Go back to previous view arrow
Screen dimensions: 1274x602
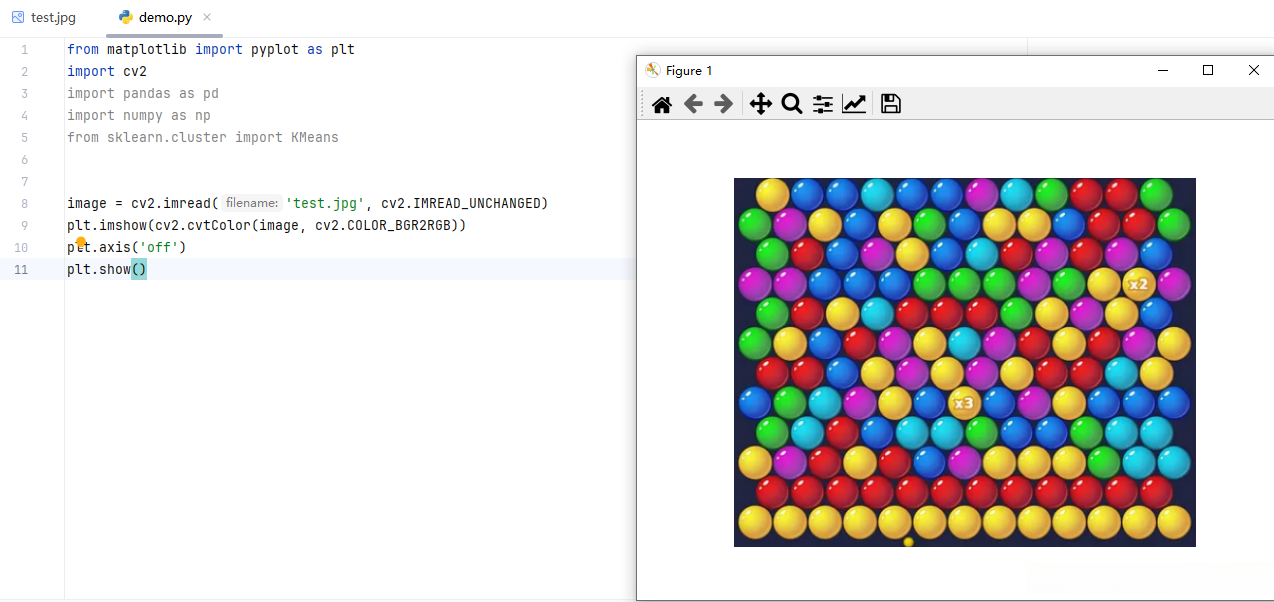coord(693,104)
